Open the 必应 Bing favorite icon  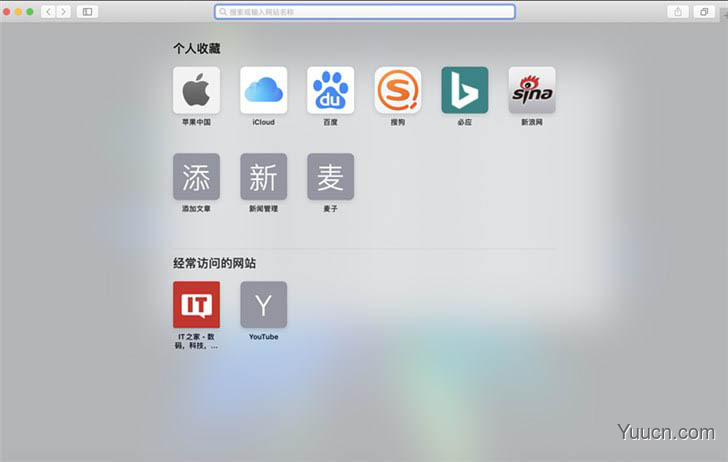465,90
